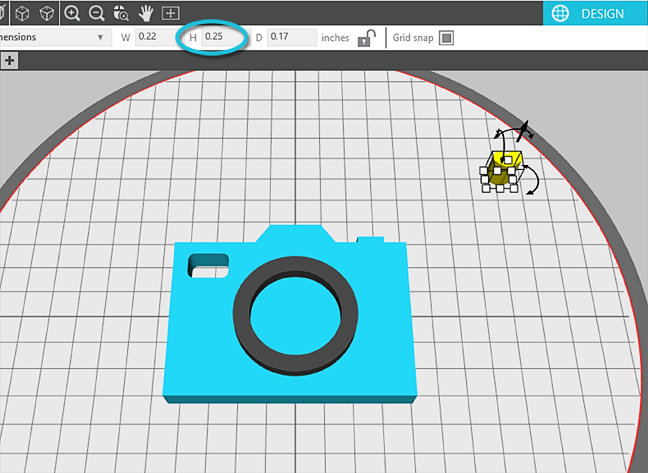The height and width of the screenshot is (473, 648).
Task: Click the Grid snap label
Action: [x=413, y=38]
